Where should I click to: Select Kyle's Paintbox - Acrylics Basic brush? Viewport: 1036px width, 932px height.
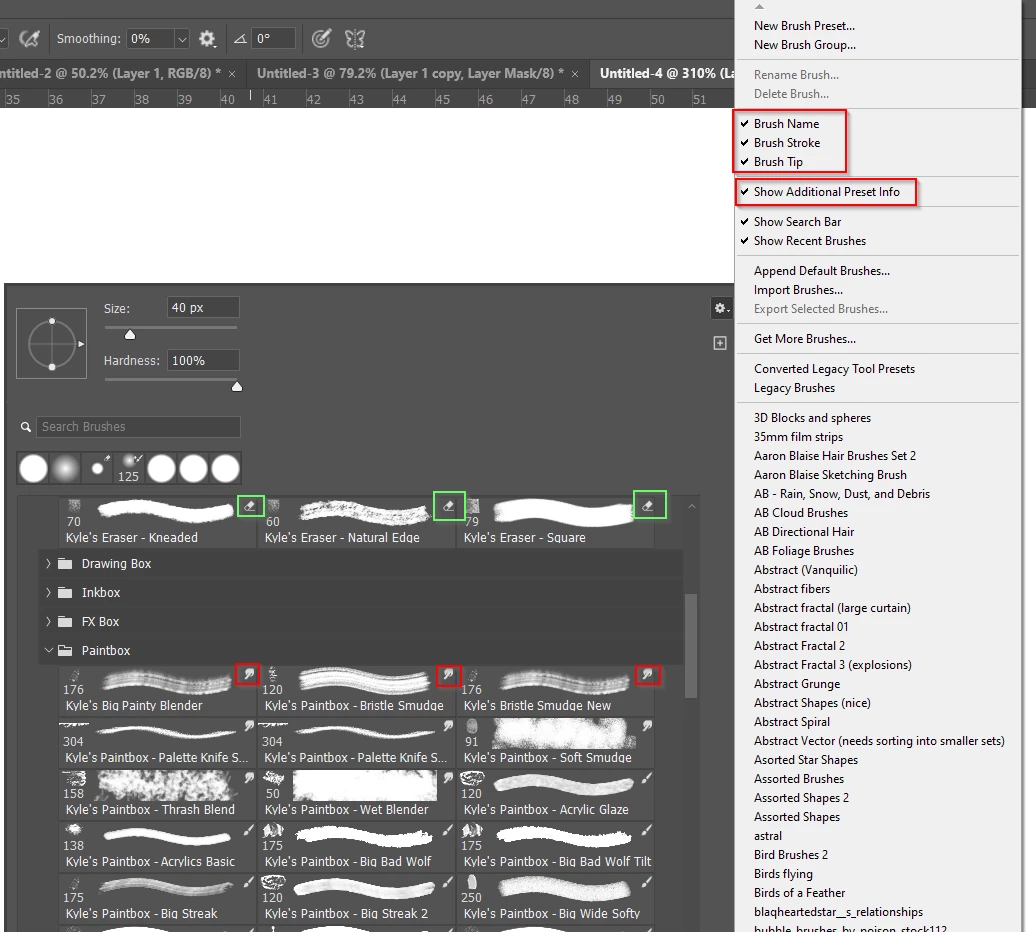pos(157,847)
